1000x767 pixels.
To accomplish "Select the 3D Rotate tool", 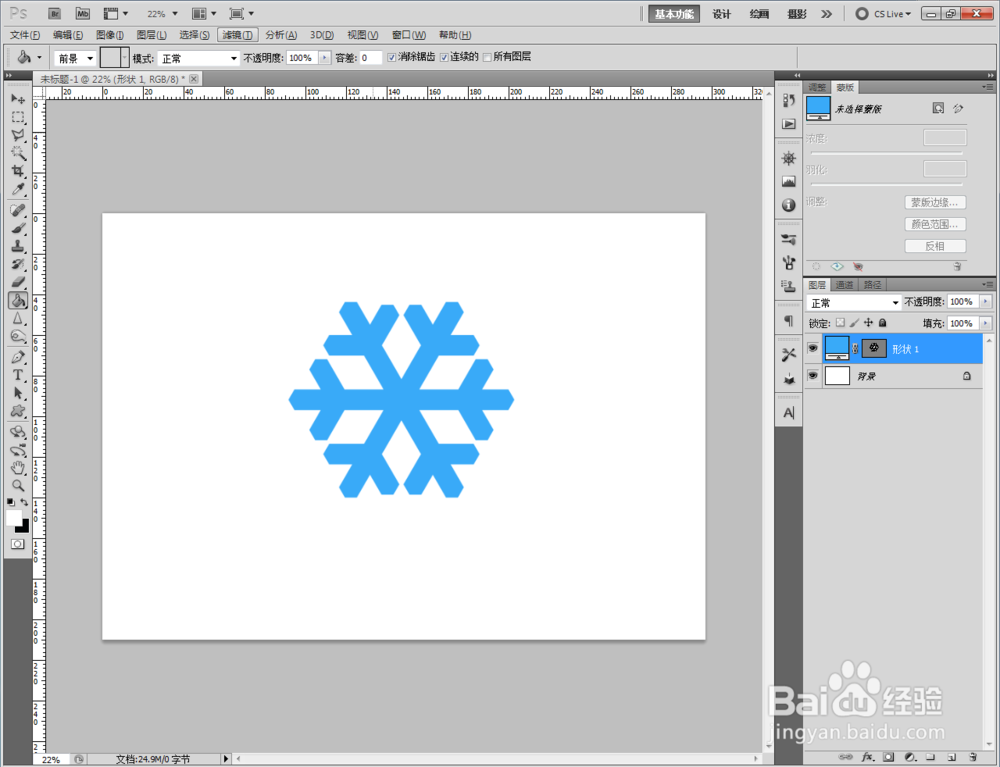I will click(18, 432).
